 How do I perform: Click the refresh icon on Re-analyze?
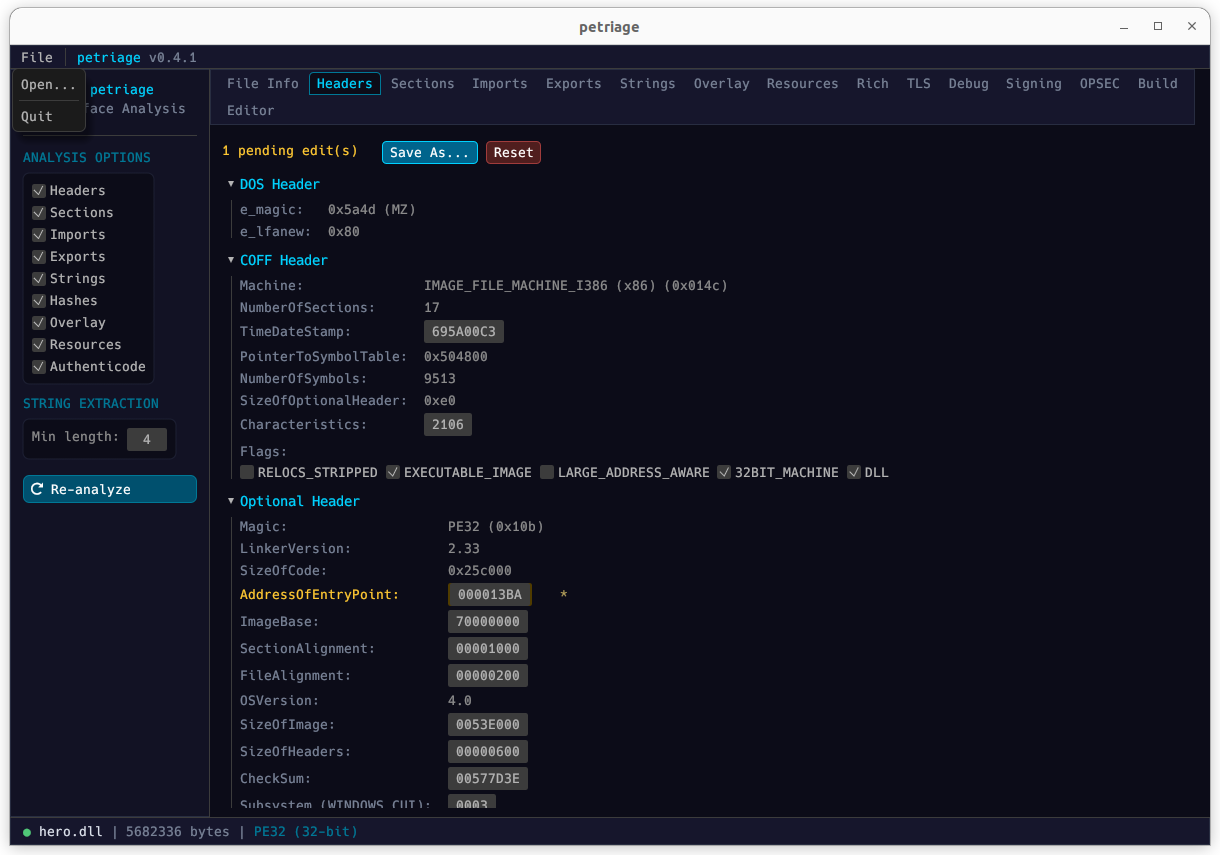click(37, 489)
